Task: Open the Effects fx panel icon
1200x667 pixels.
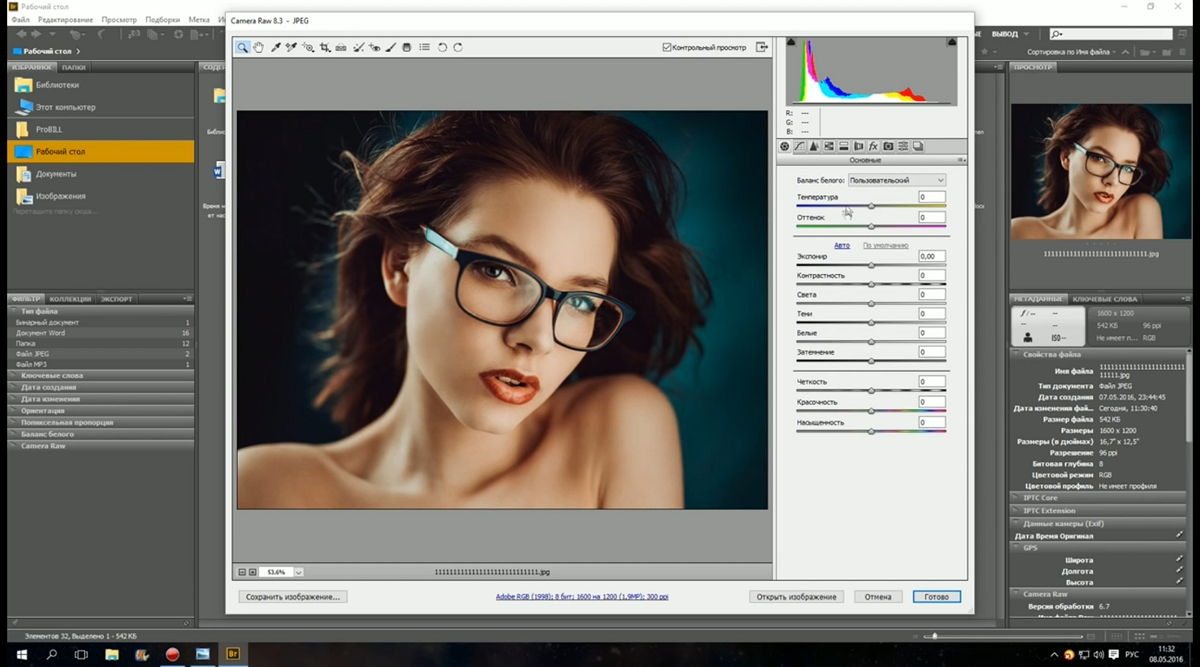Action: point(873,146)
